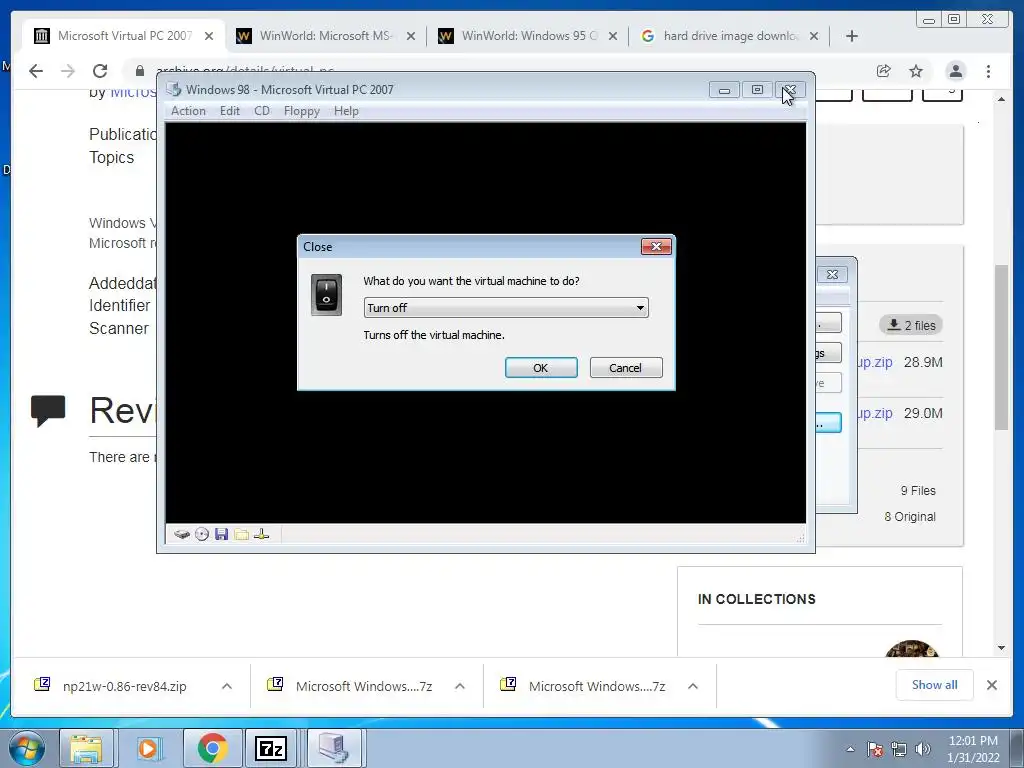Screen dimensions: 1024x768
Task: Expand options for the middle Microsoft Windows 7z download
Action: pyautogui.click(x=460, y=686)
